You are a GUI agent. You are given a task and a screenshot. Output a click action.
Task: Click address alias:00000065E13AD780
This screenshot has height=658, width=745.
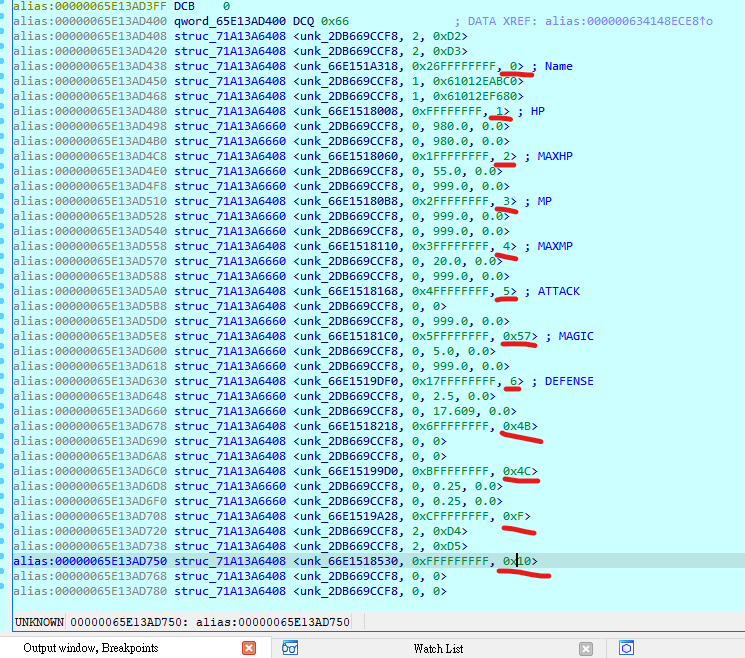point(90,591)
